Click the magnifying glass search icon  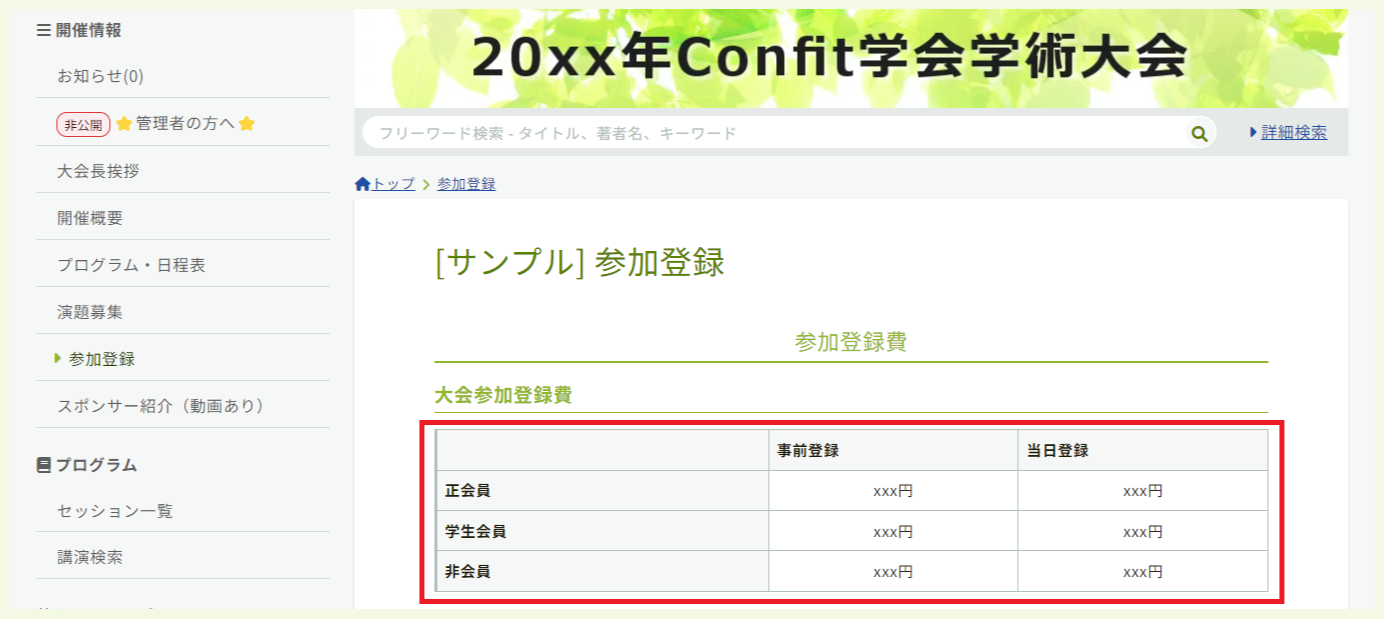[x=1199, y=132]
